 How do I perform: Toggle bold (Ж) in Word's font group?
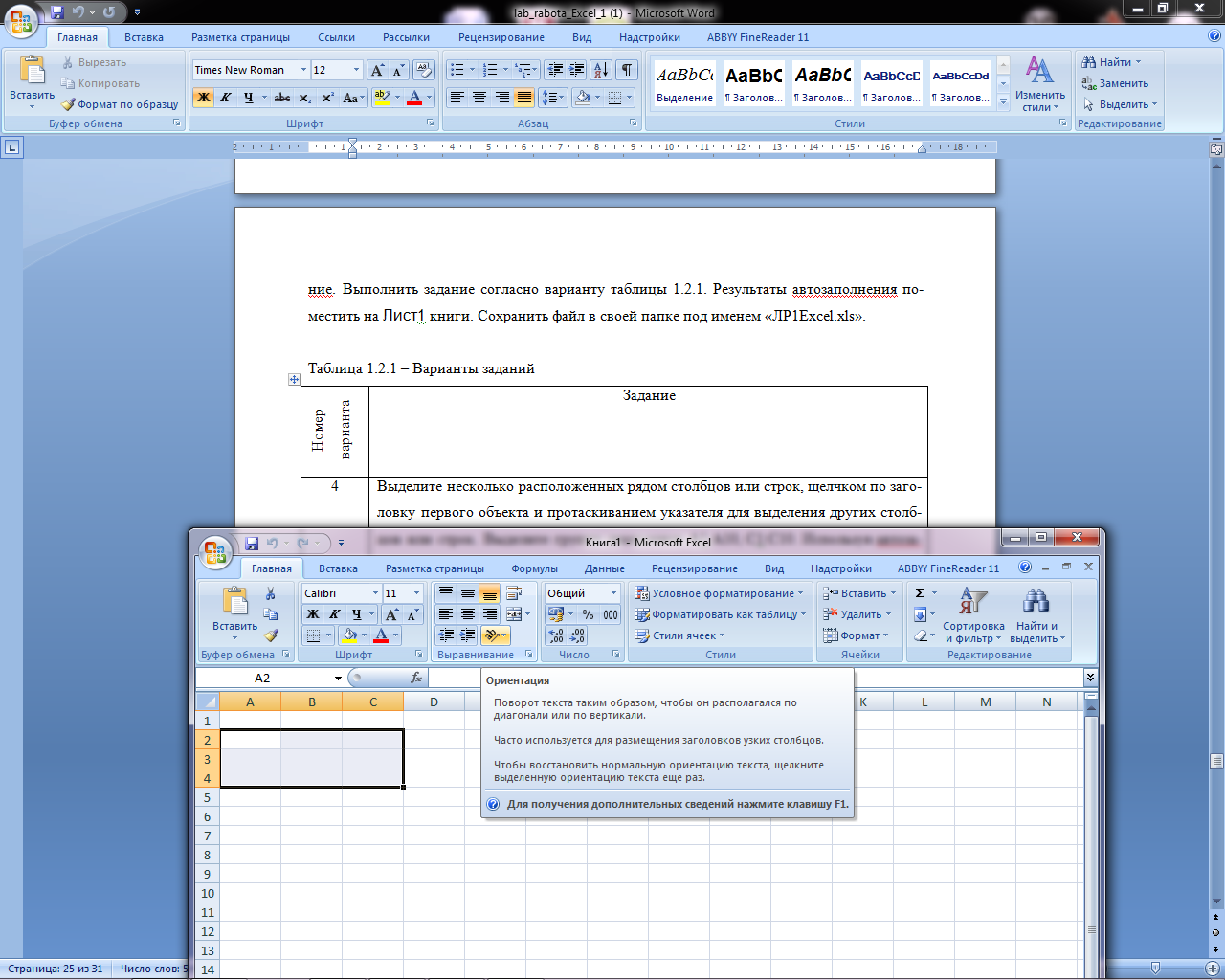tap(203, 98)
